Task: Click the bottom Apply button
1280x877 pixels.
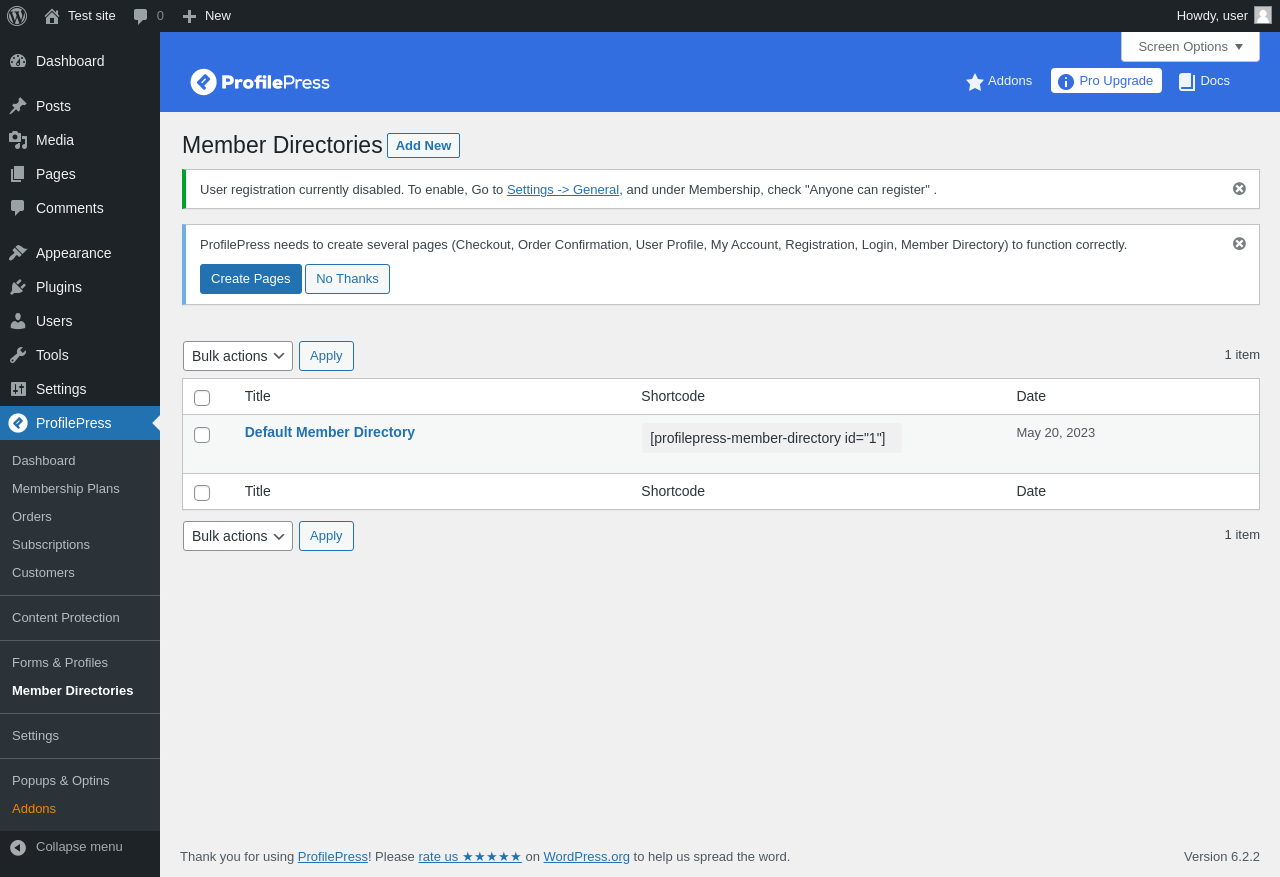Action: (x=326, y=536)
